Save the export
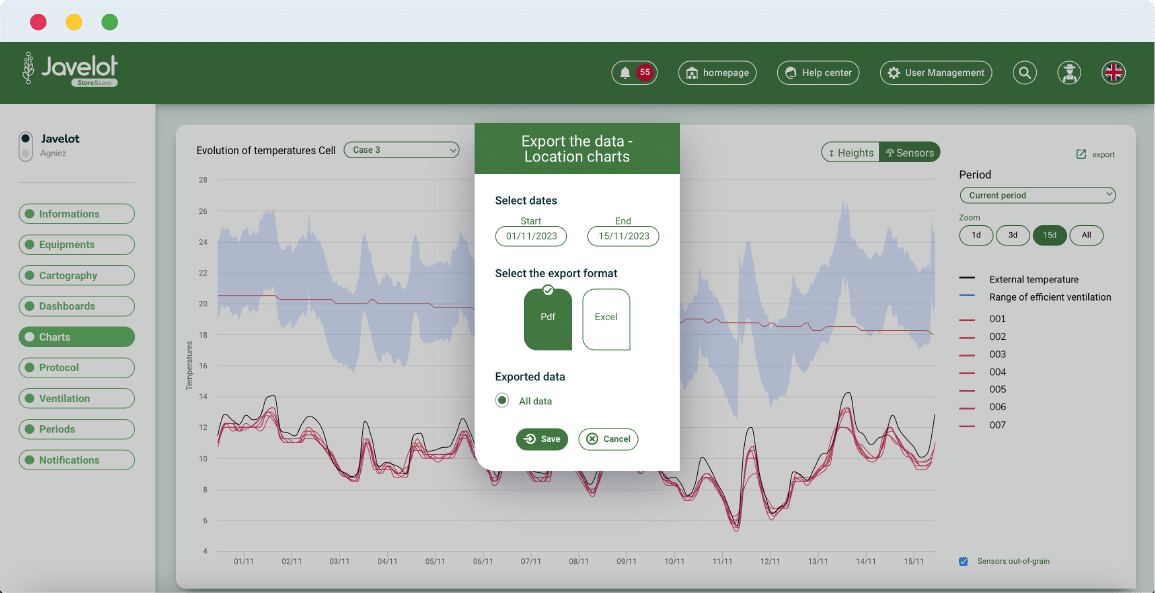1155x593 pixels. pos(542,439)
